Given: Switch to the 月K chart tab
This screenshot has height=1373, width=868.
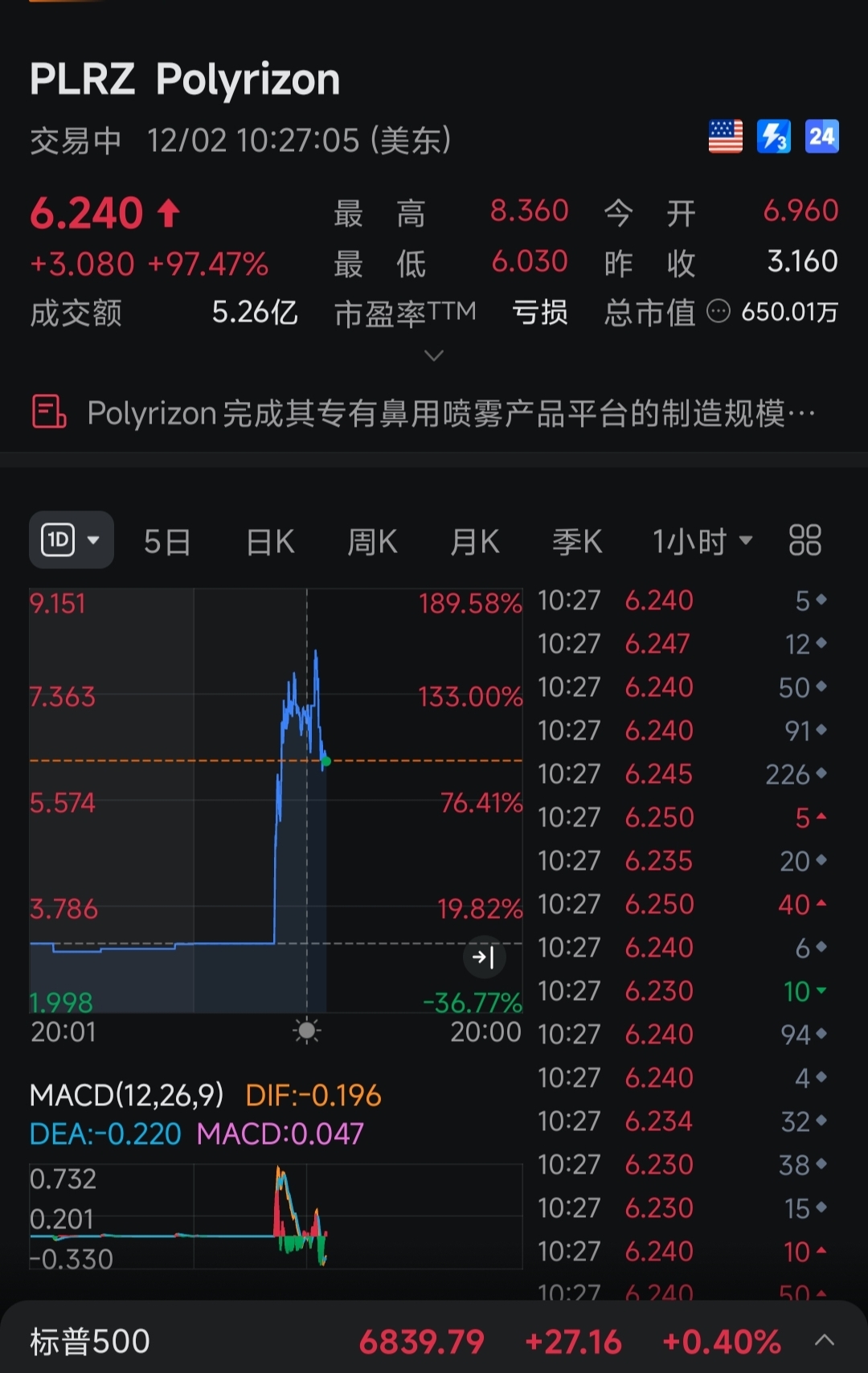Looking at the screenshot, I should tap(475, 542).
